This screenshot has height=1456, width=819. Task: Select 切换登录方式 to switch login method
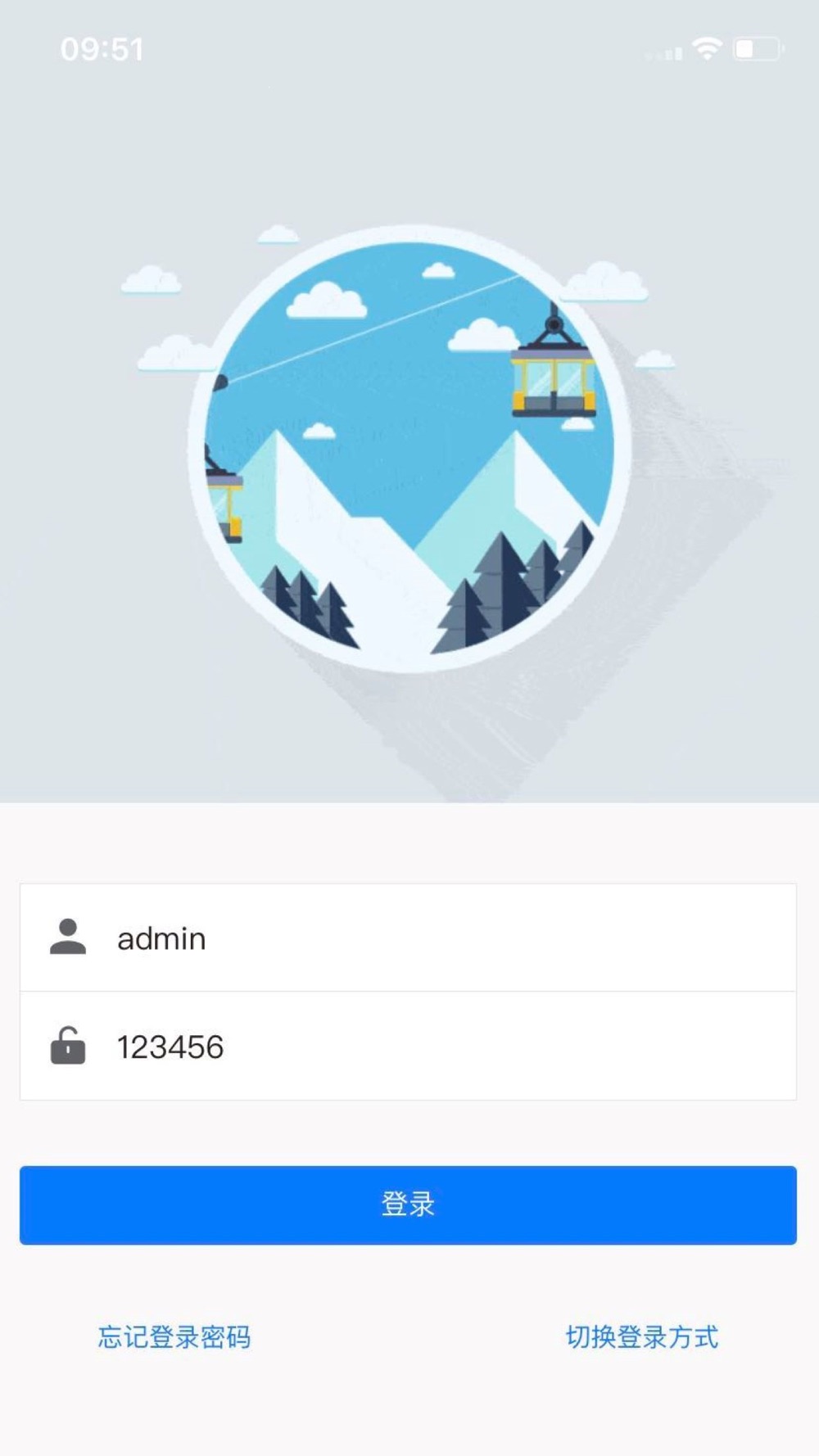(x=642, y=1336)
